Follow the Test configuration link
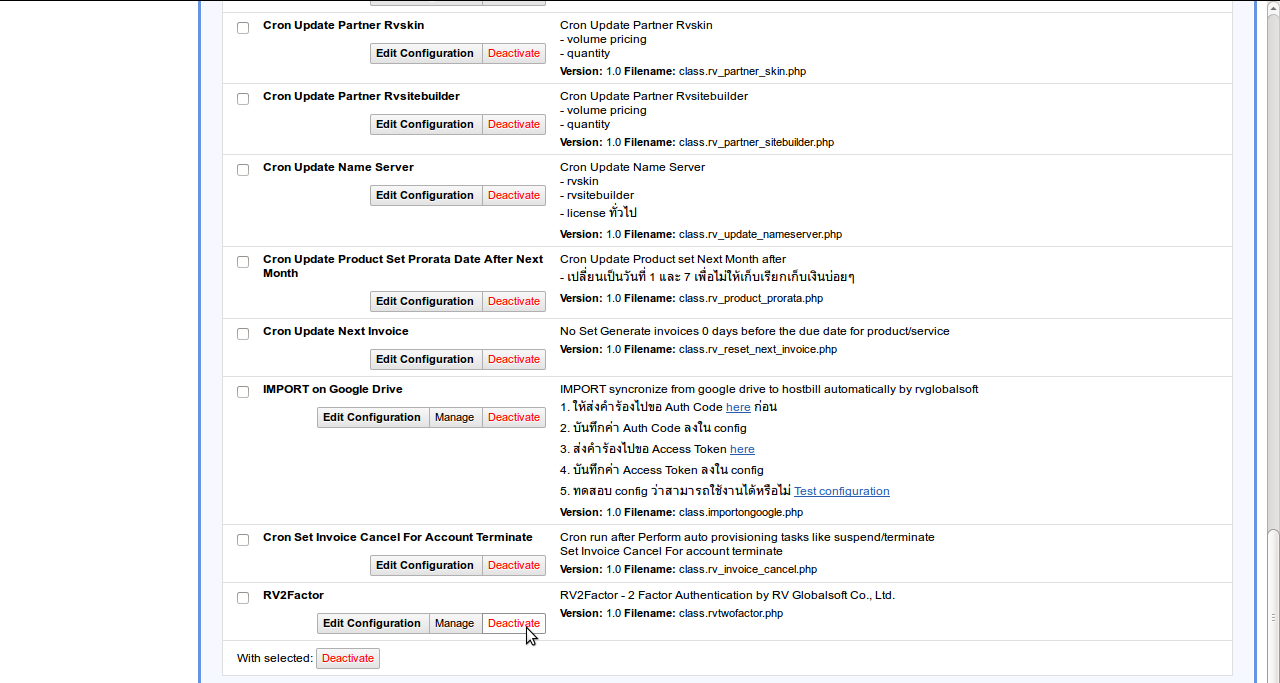The width and height of the screenshot is (1280, 683). tap(842, 491)
